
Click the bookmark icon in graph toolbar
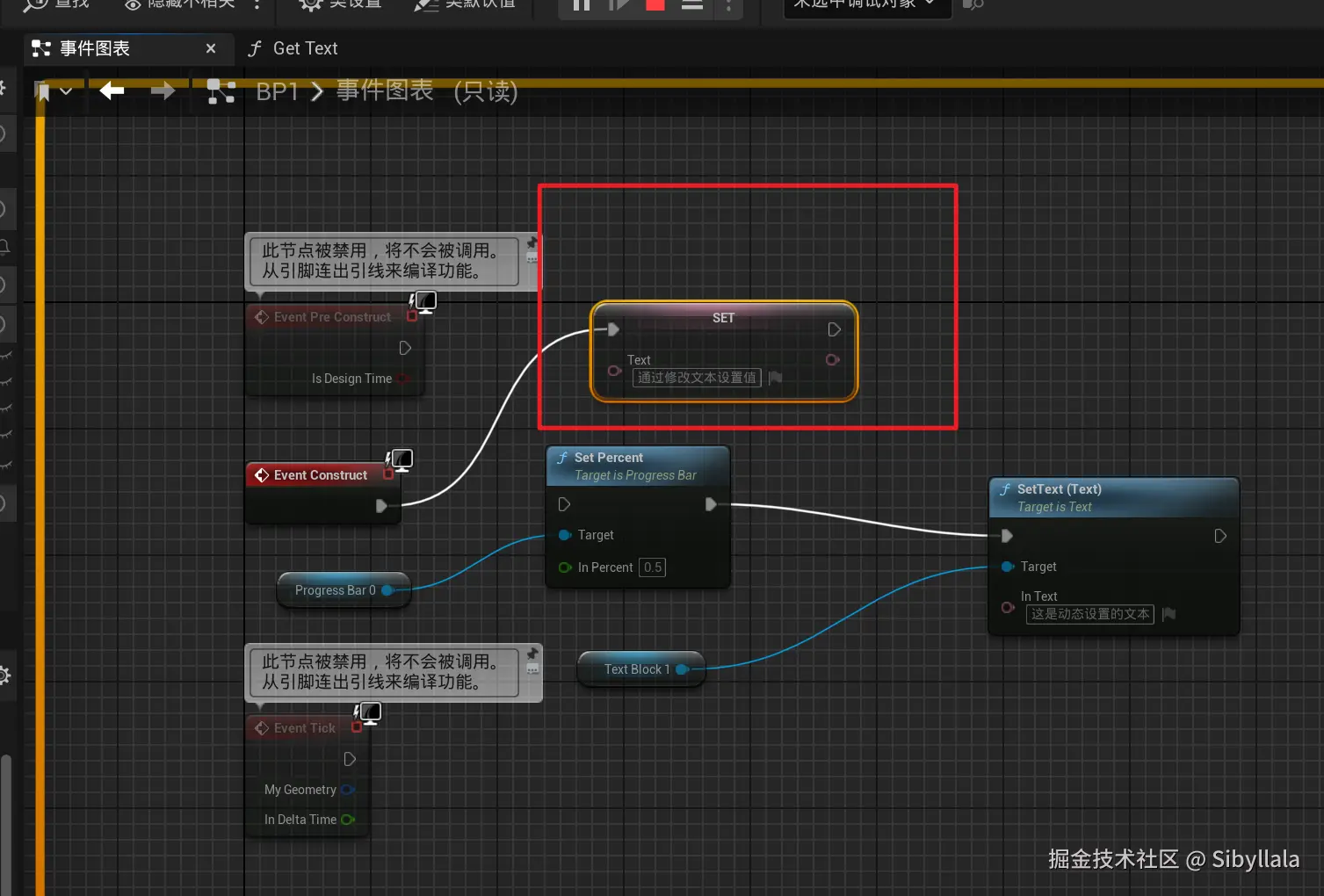click(x=42, y=90)
